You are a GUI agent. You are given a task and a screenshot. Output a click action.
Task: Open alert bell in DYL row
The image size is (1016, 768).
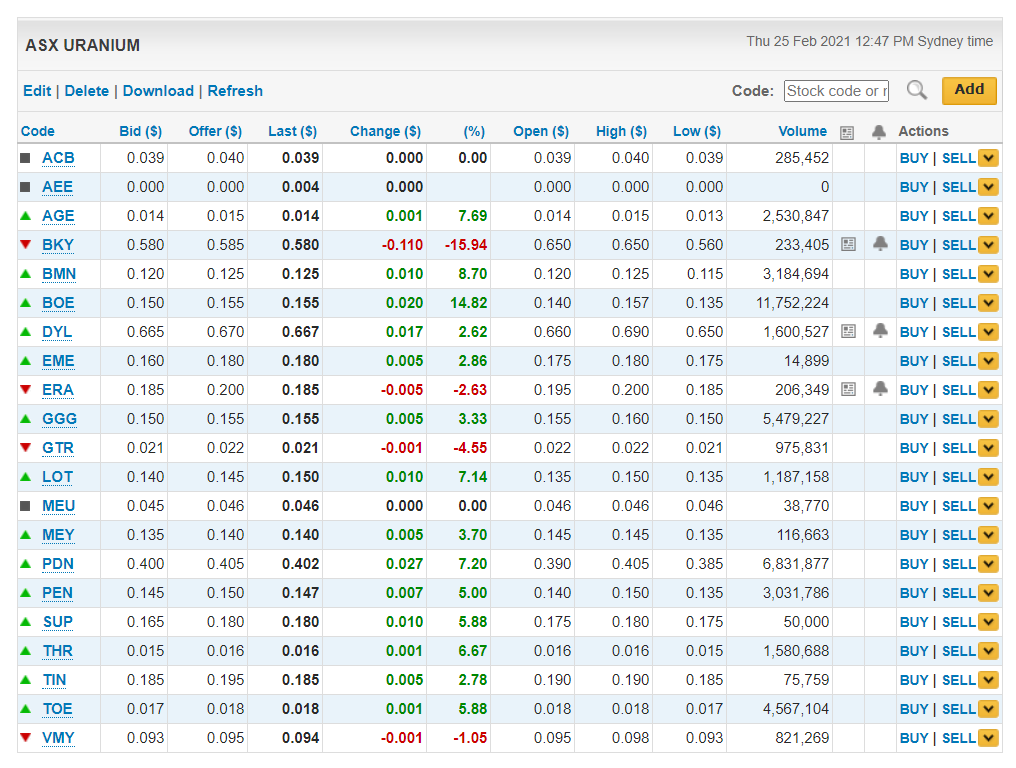(x=880, y=331)
